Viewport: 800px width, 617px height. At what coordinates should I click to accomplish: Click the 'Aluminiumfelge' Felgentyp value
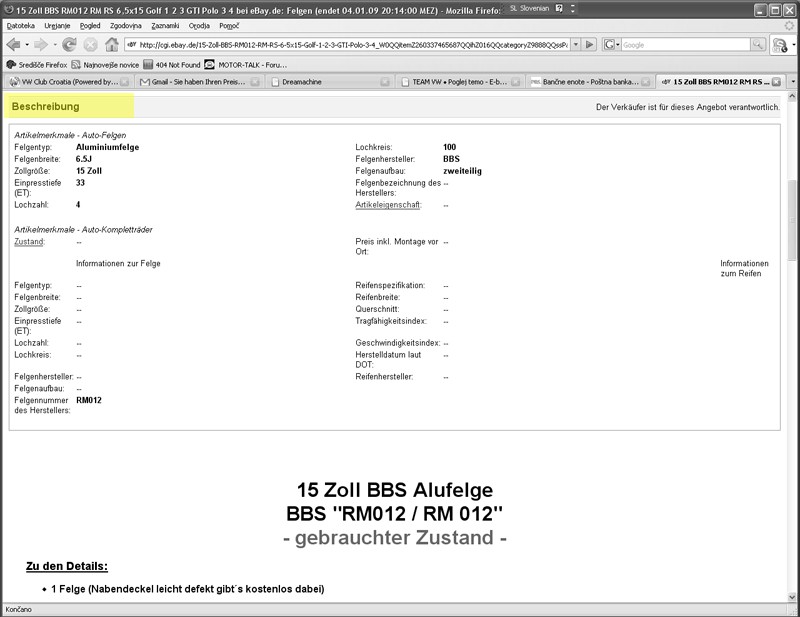pyautogui.click(x=107, y=147)
